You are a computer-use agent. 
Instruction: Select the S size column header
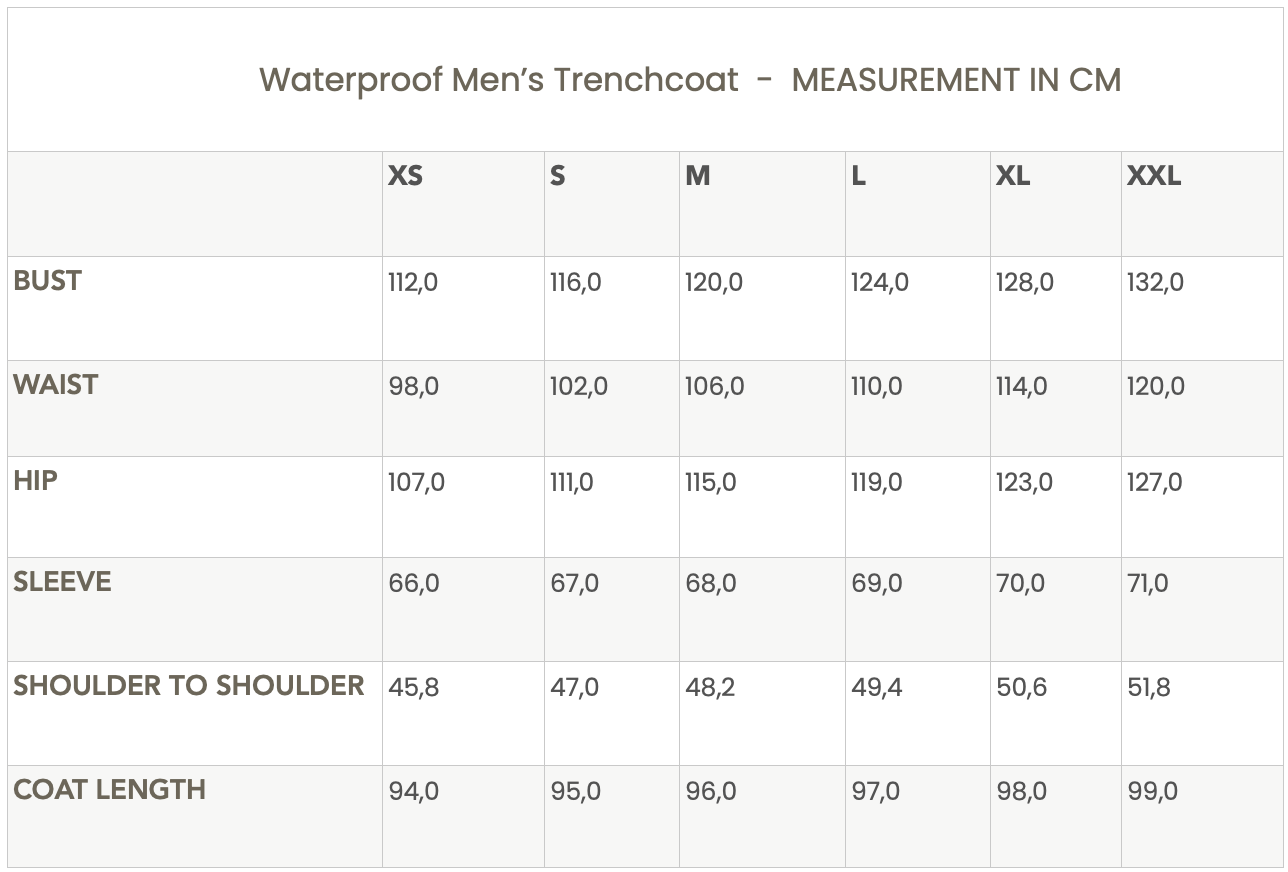click(x=557, y=176)
